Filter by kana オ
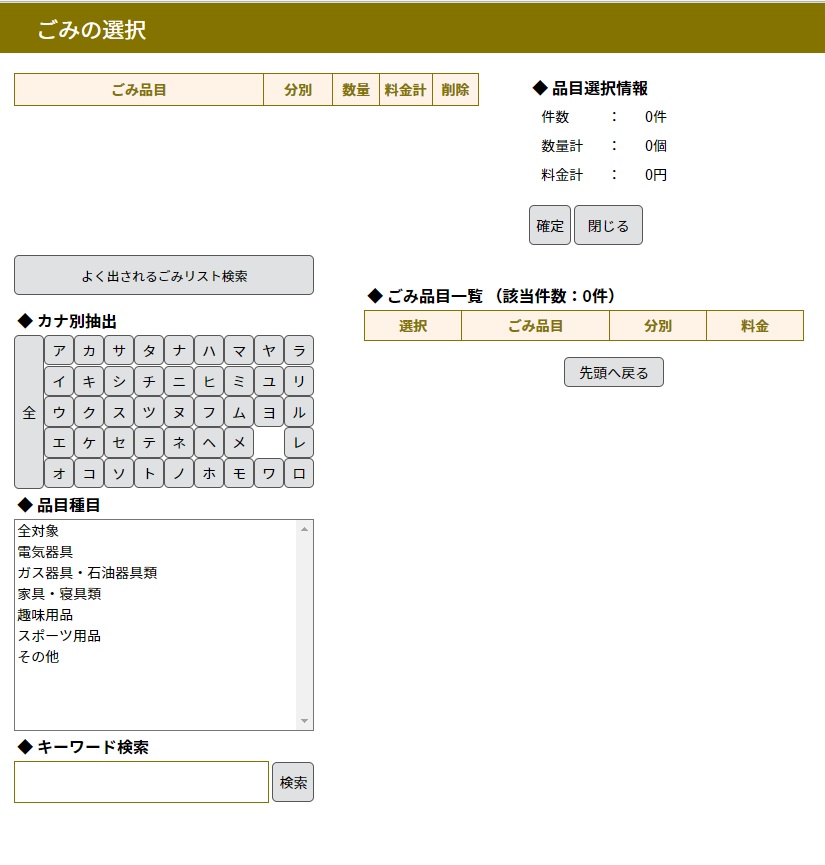This screenshot has height=865, width=825. pos(59,473)
